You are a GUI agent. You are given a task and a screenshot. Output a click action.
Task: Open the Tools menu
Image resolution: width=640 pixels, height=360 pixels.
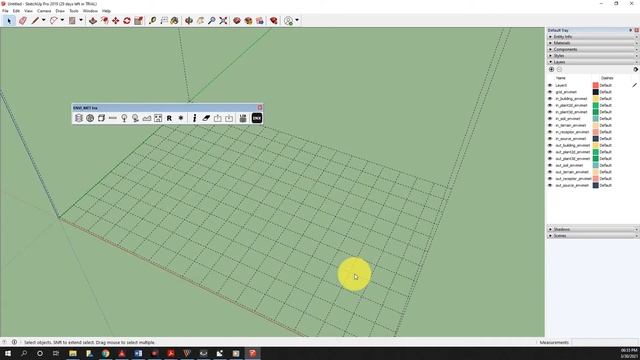[x=74, y=11]
